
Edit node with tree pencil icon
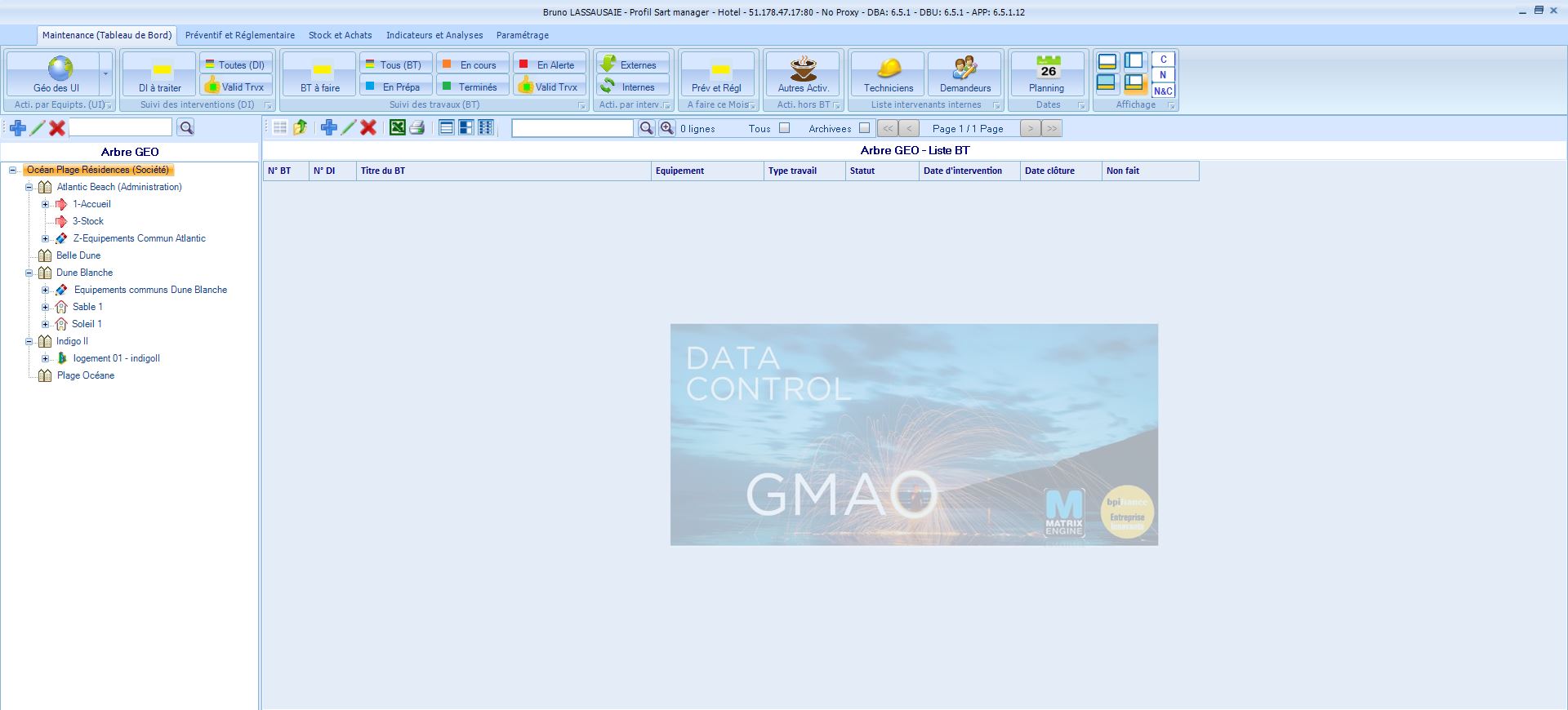point(38,127)
